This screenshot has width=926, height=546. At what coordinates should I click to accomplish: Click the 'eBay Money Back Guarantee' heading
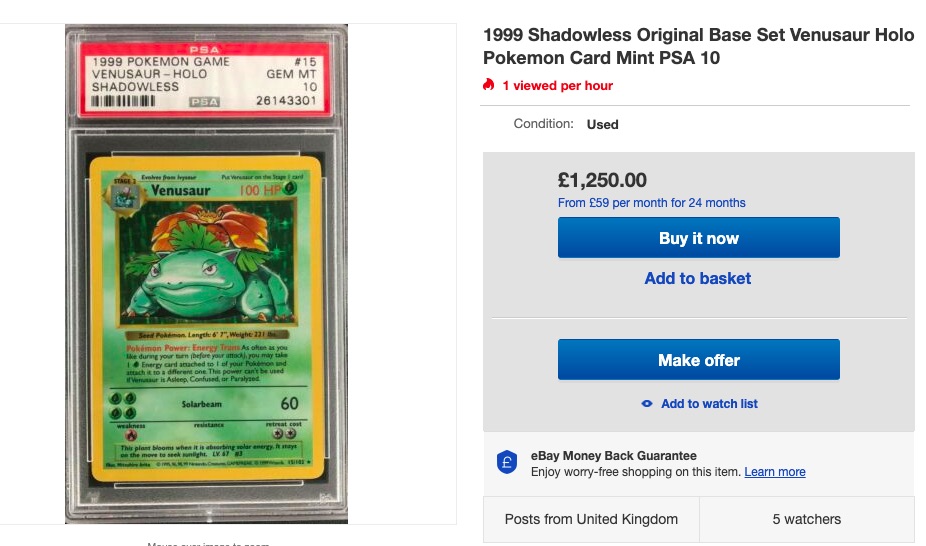coord(614,456)
